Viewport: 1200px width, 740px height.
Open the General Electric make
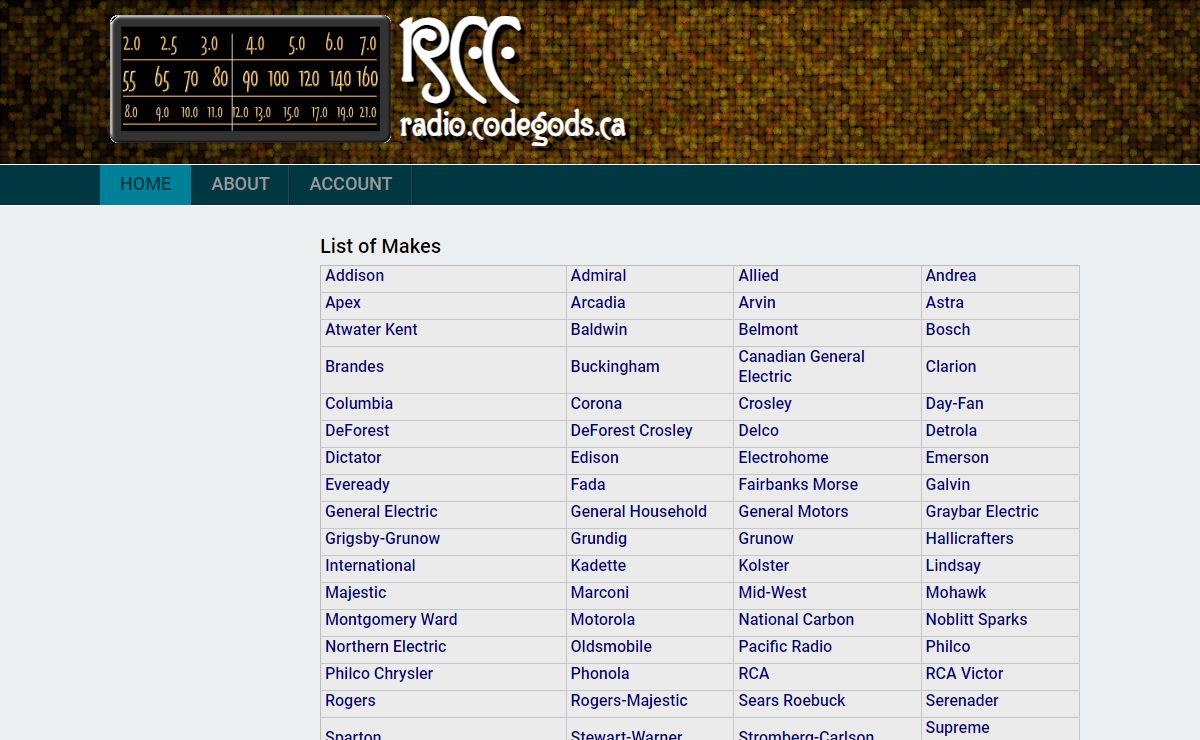[x=381, y=512]
